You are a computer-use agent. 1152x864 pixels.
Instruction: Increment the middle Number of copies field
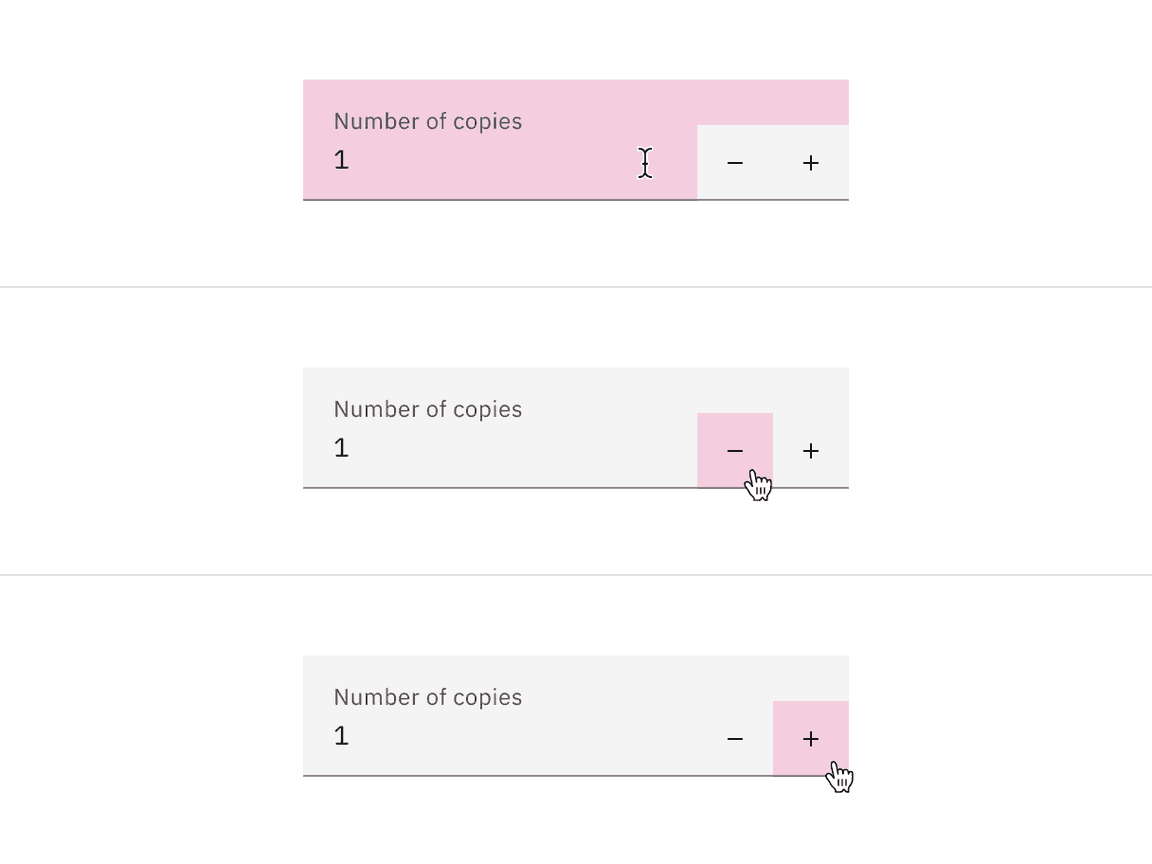[810, 450]
